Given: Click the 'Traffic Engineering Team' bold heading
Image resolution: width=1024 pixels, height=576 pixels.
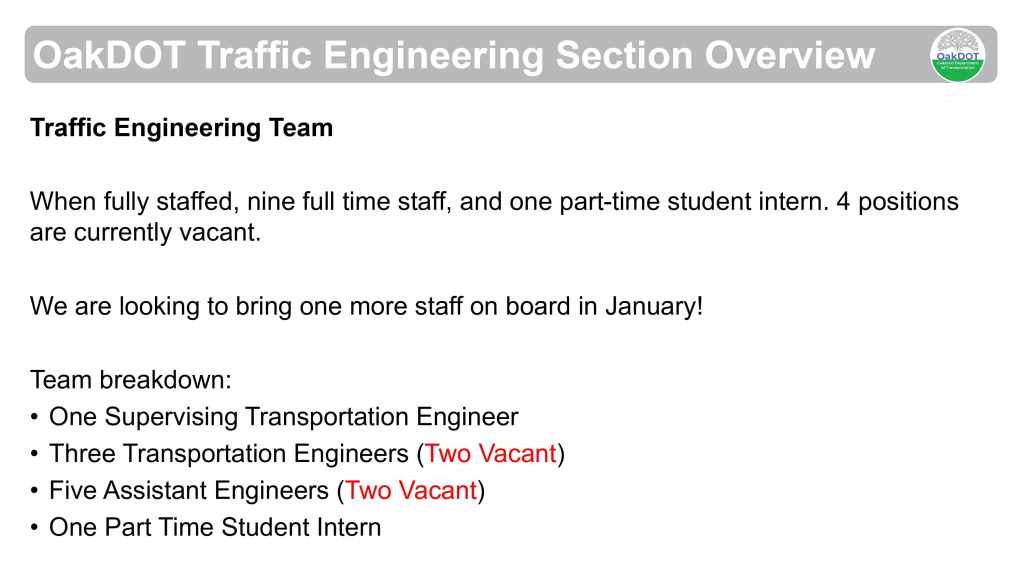Looking at the screenshot, I should coord(181,128).
